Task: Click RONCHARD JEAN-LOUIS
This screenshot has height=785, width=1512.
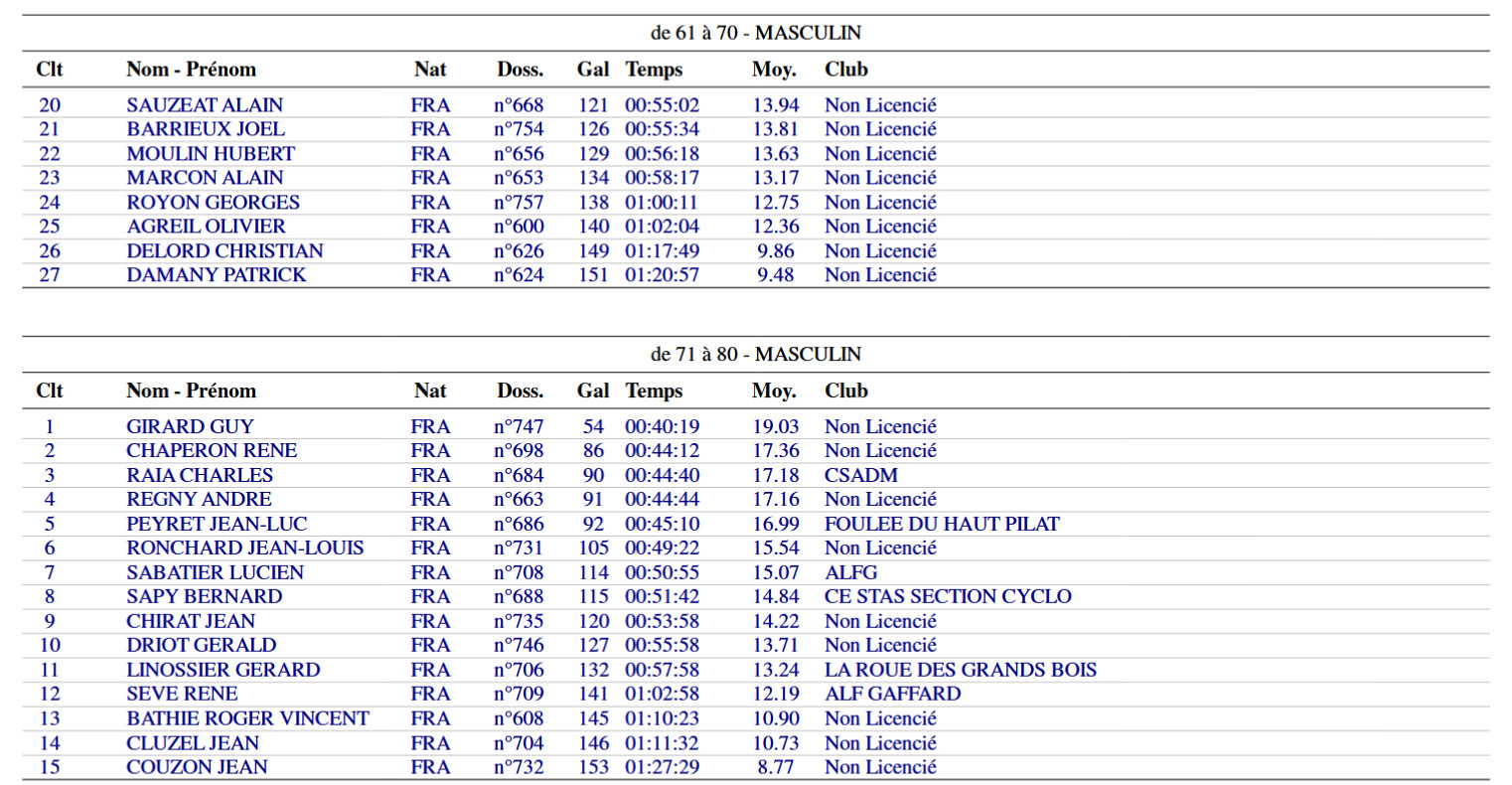Action: click(245, 549)
